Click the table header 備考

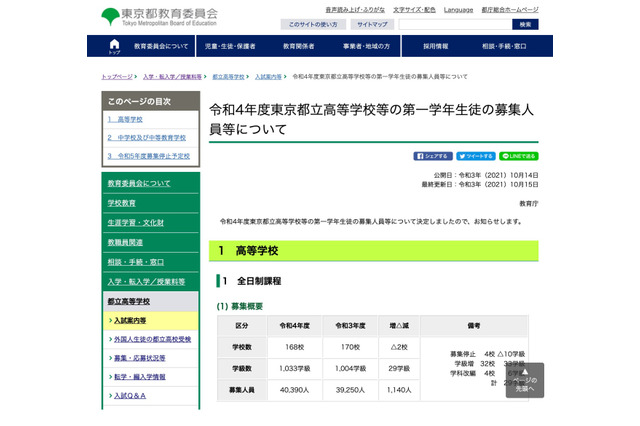coord(474,326)
